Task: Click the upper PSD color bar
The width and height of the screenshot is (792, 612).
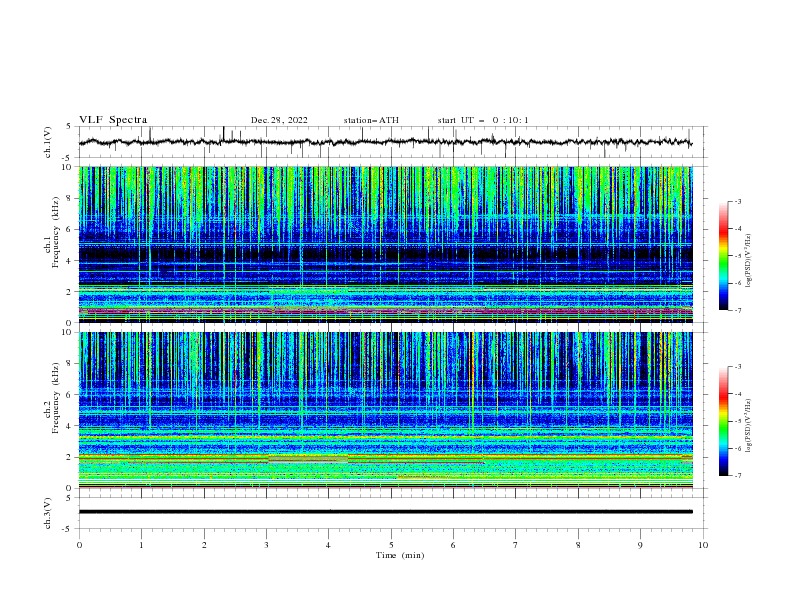Action: click(724, 256)
